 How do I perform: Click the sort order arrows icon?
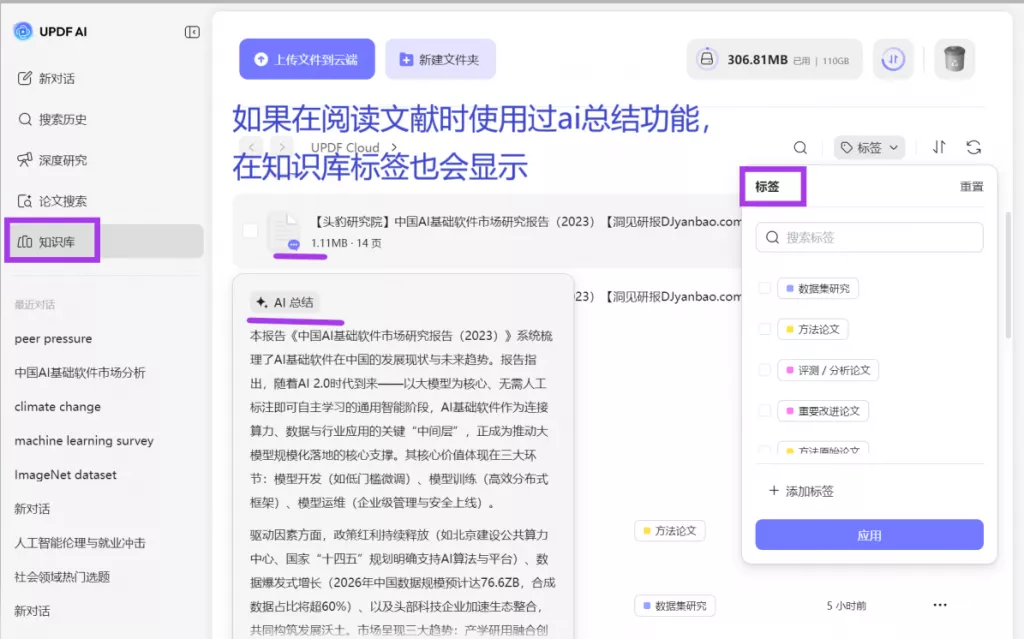[x=938, y=146]
